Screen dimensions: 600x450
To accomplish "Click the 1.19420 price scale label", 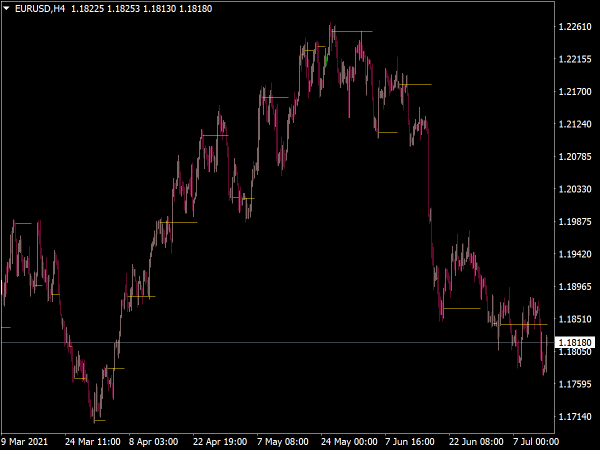I will 575,254.
